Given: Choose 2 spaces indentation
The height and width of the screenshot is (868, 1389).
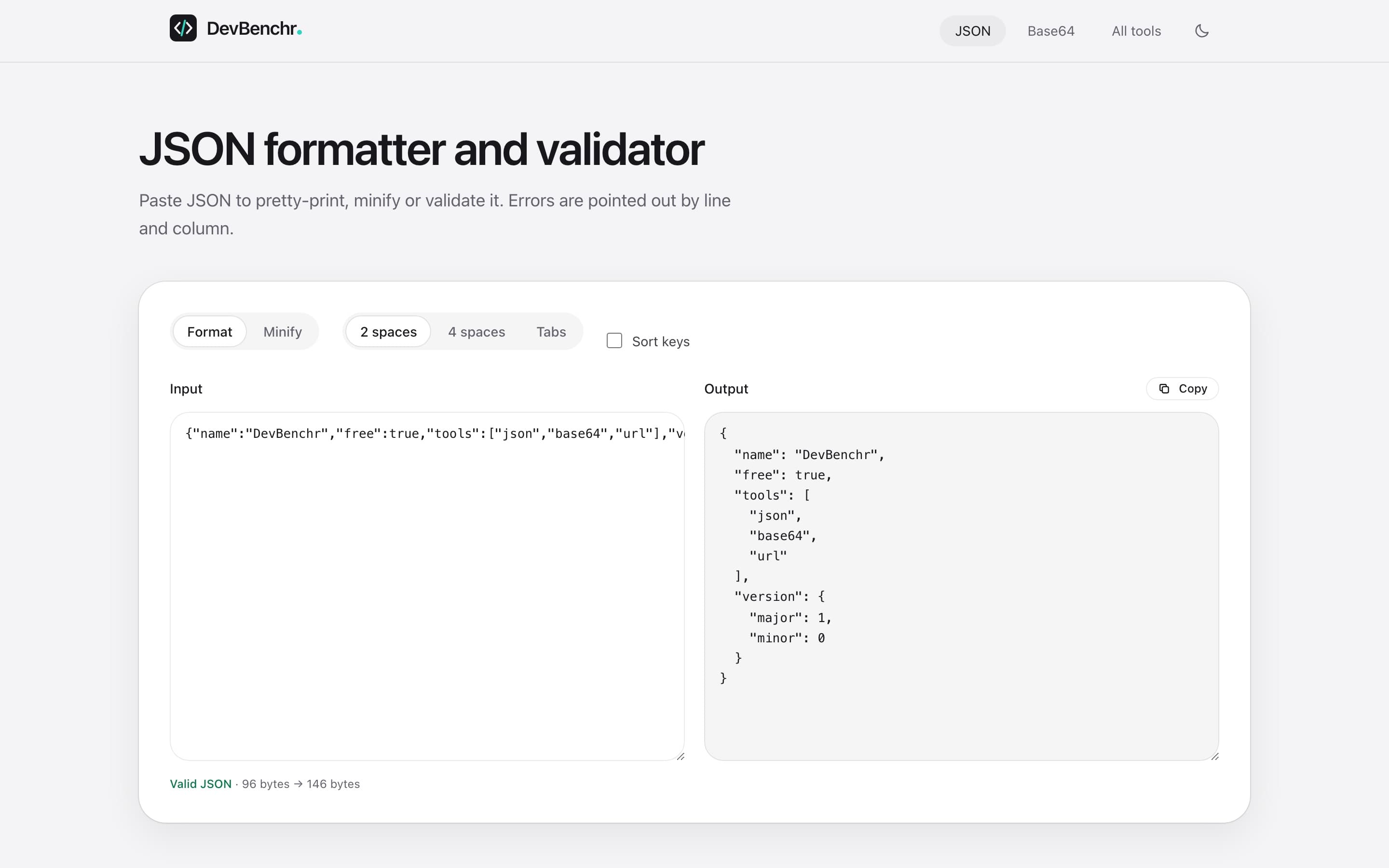Looking at the screenshot, I should click(x=389, y=332).
